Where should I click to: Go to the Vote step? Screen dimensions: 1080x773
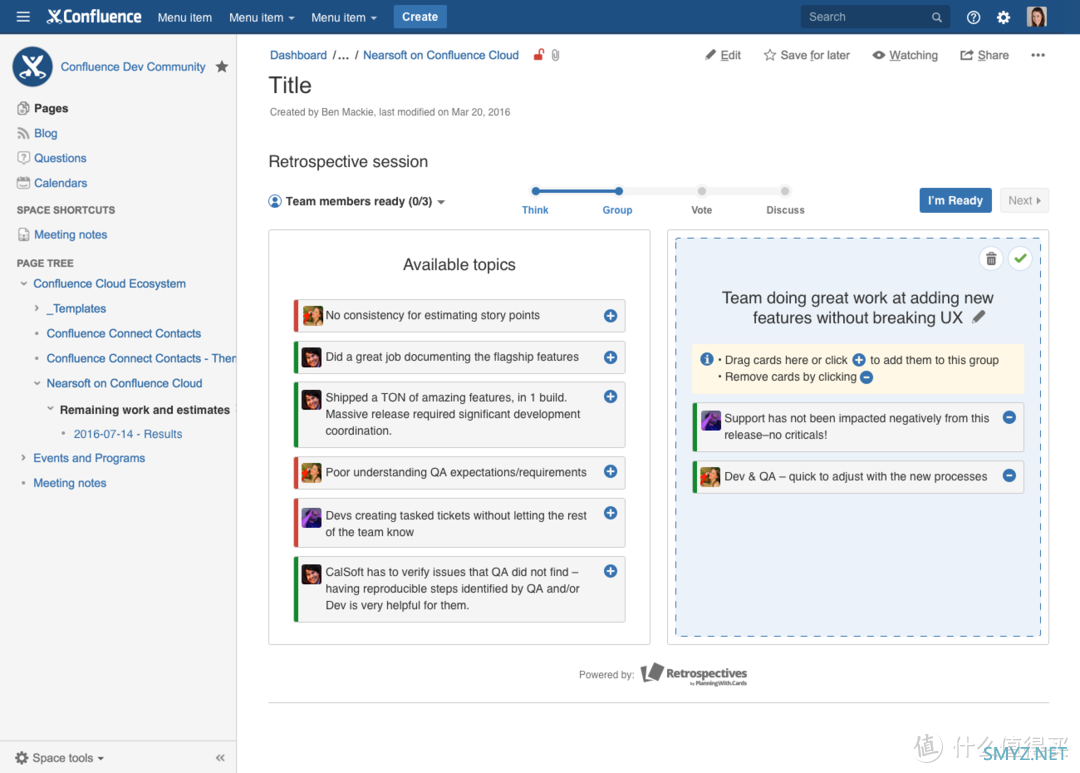pos(701,210)
